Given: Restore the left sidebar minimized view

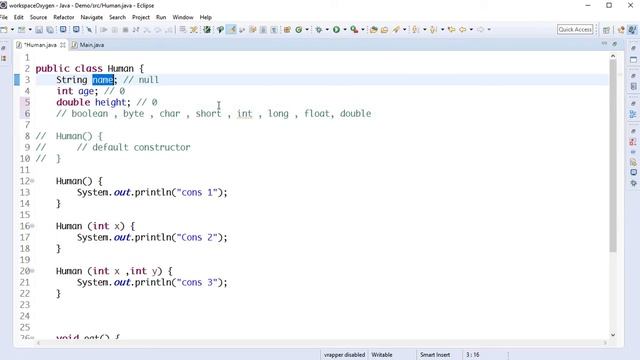Looking at the screenshot, I should [4, 48].
